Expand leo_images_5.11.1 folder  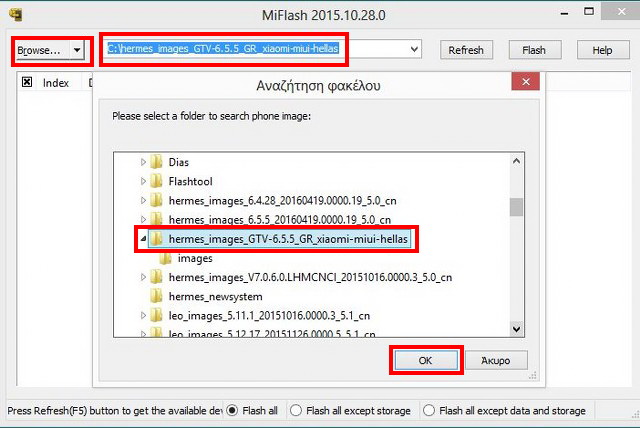(143, 315)
